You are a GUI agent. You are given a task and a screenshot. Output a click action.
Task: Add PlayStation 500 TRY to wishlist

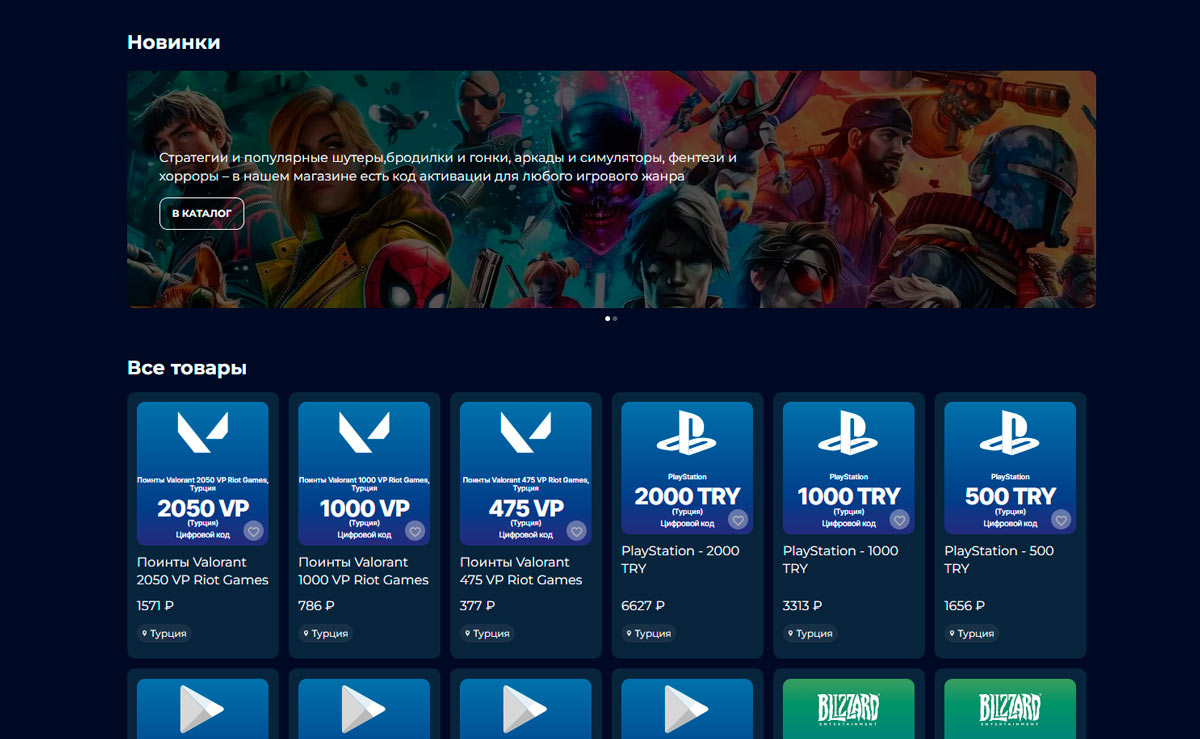click(x=1061, y=520)
